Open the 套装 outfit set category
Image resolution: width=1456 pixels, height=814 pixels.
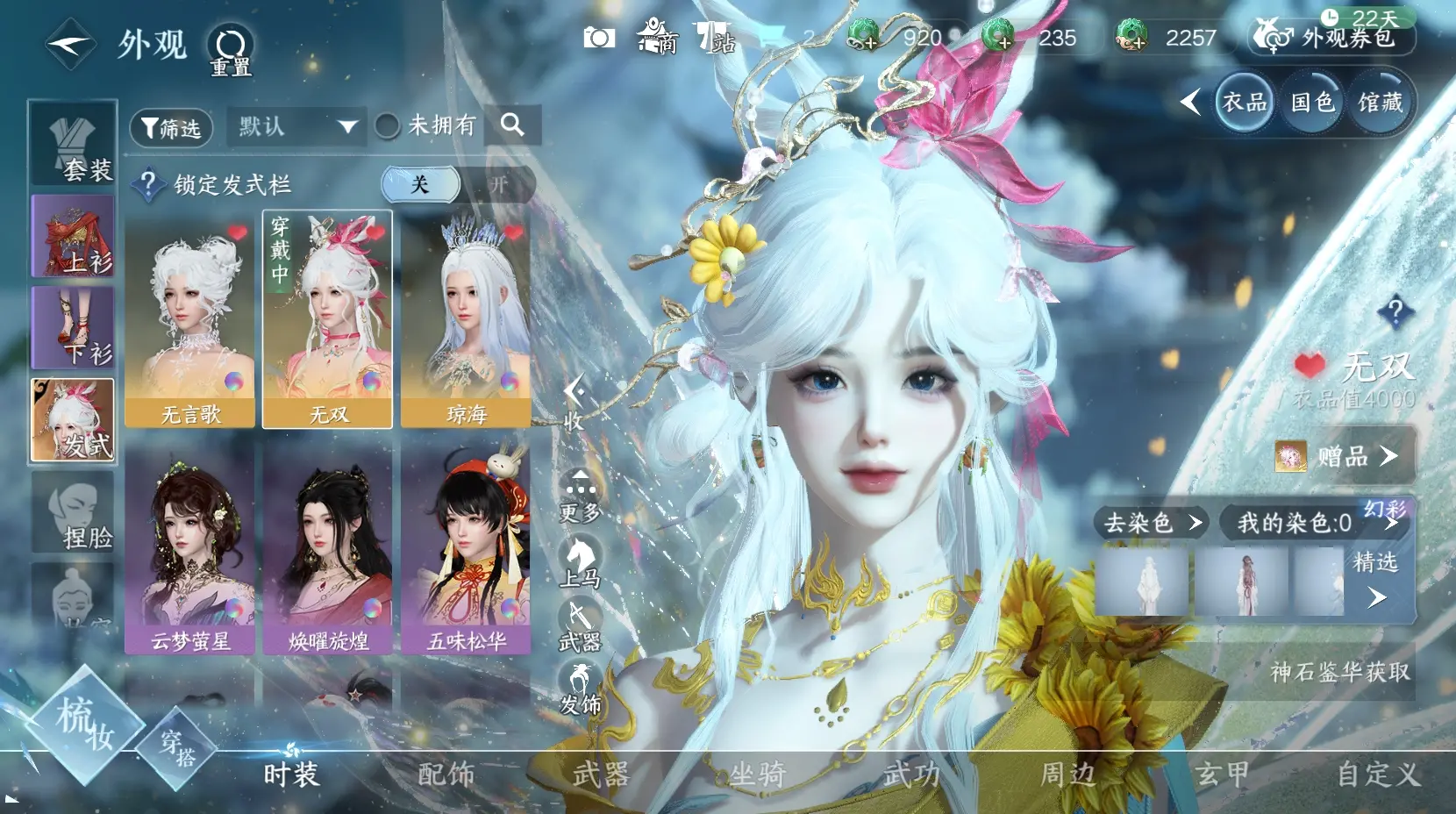coord(73,145)
